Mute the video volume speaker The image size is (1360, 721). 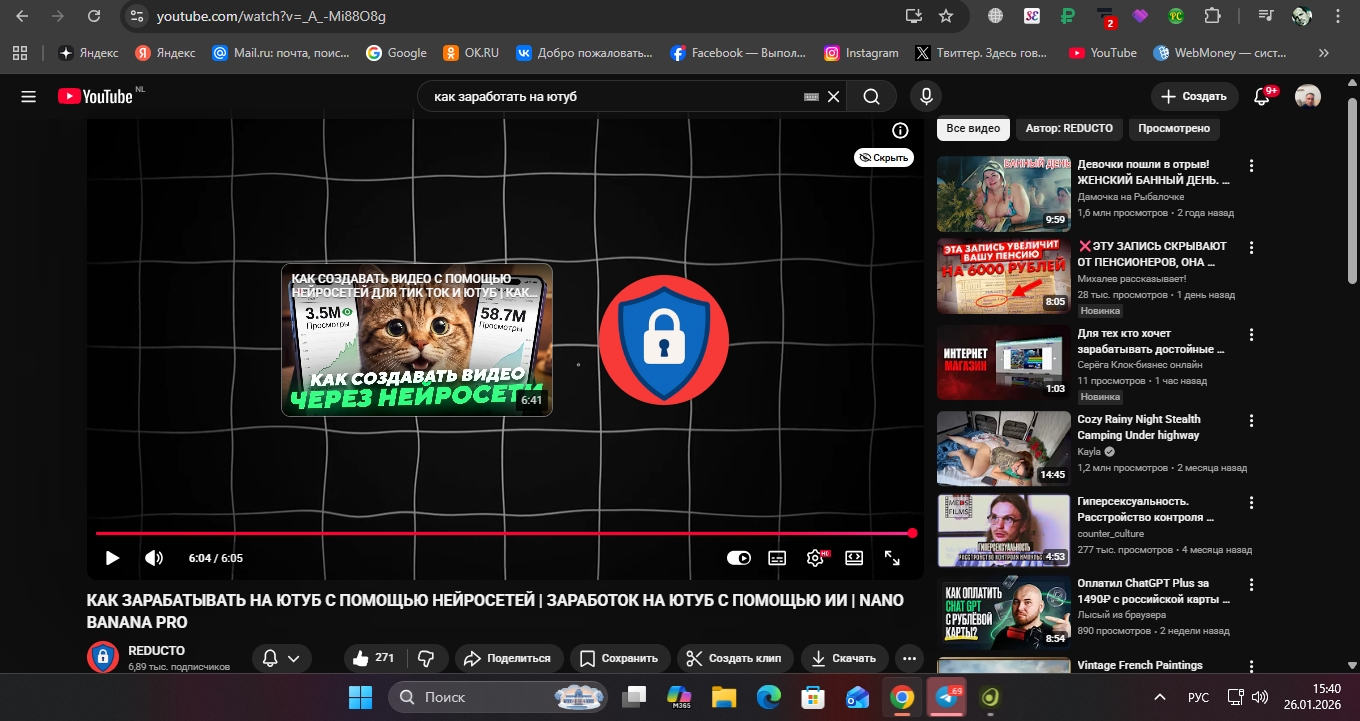153,558
